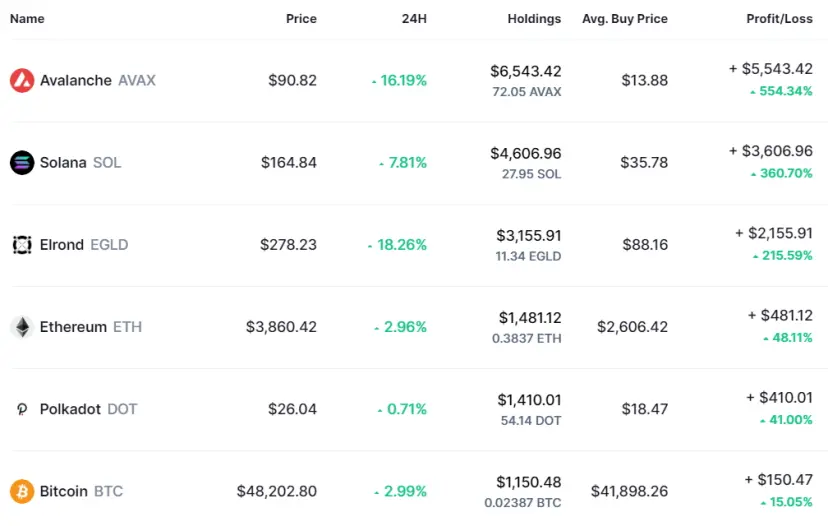Click the Elrond logo icon

pyautogui.click(x=22, y=245)
